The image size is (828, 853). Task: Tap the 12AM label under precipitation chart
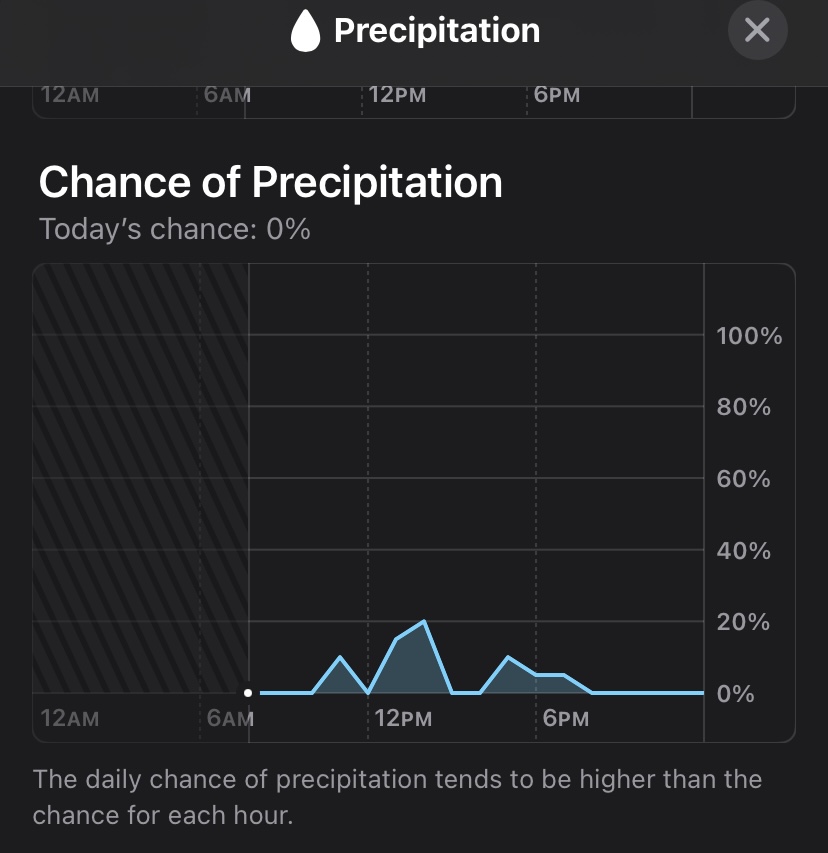[70, 719]
